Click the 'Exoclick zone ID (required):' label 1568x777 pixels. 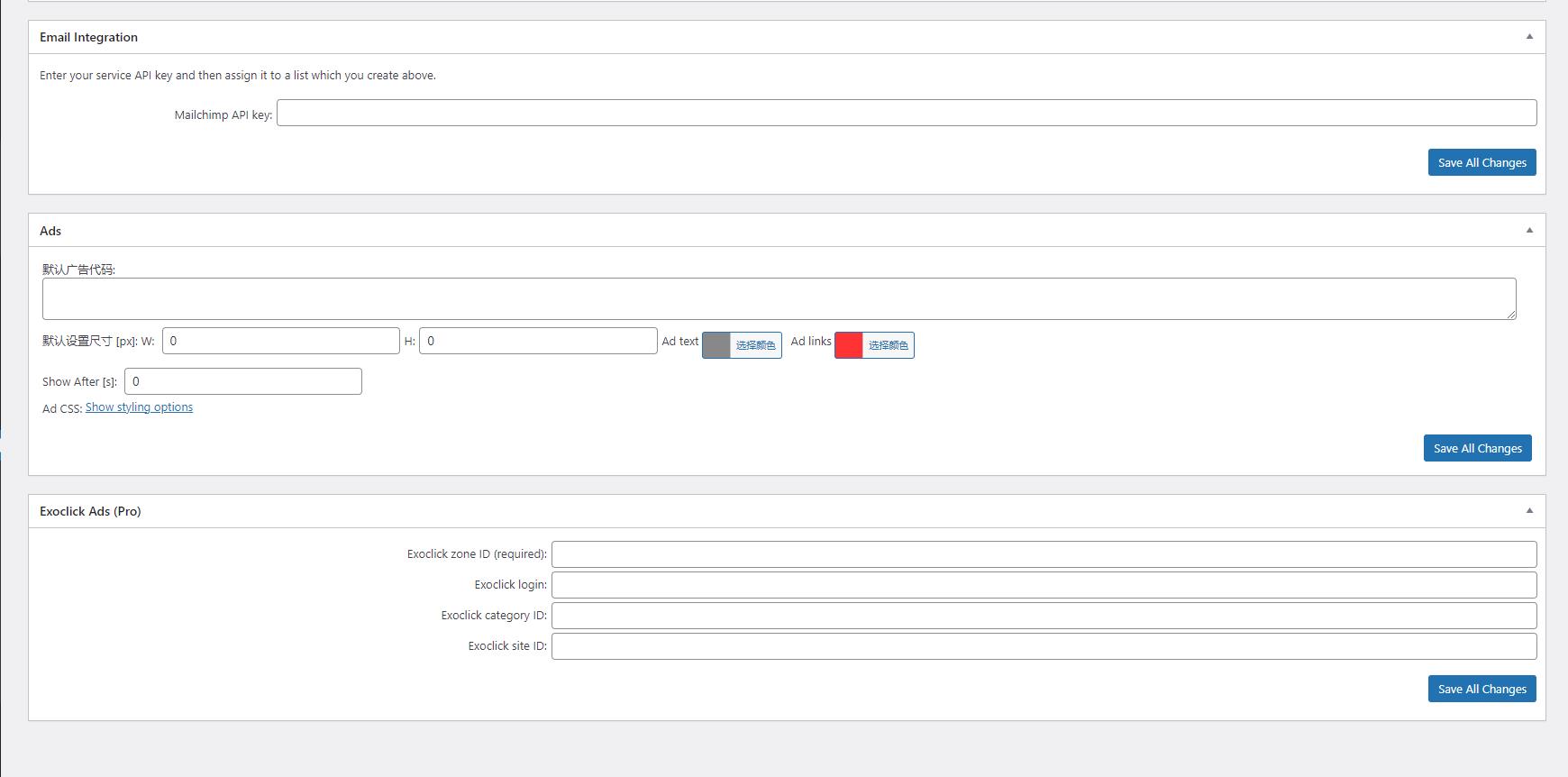[477, 554]
